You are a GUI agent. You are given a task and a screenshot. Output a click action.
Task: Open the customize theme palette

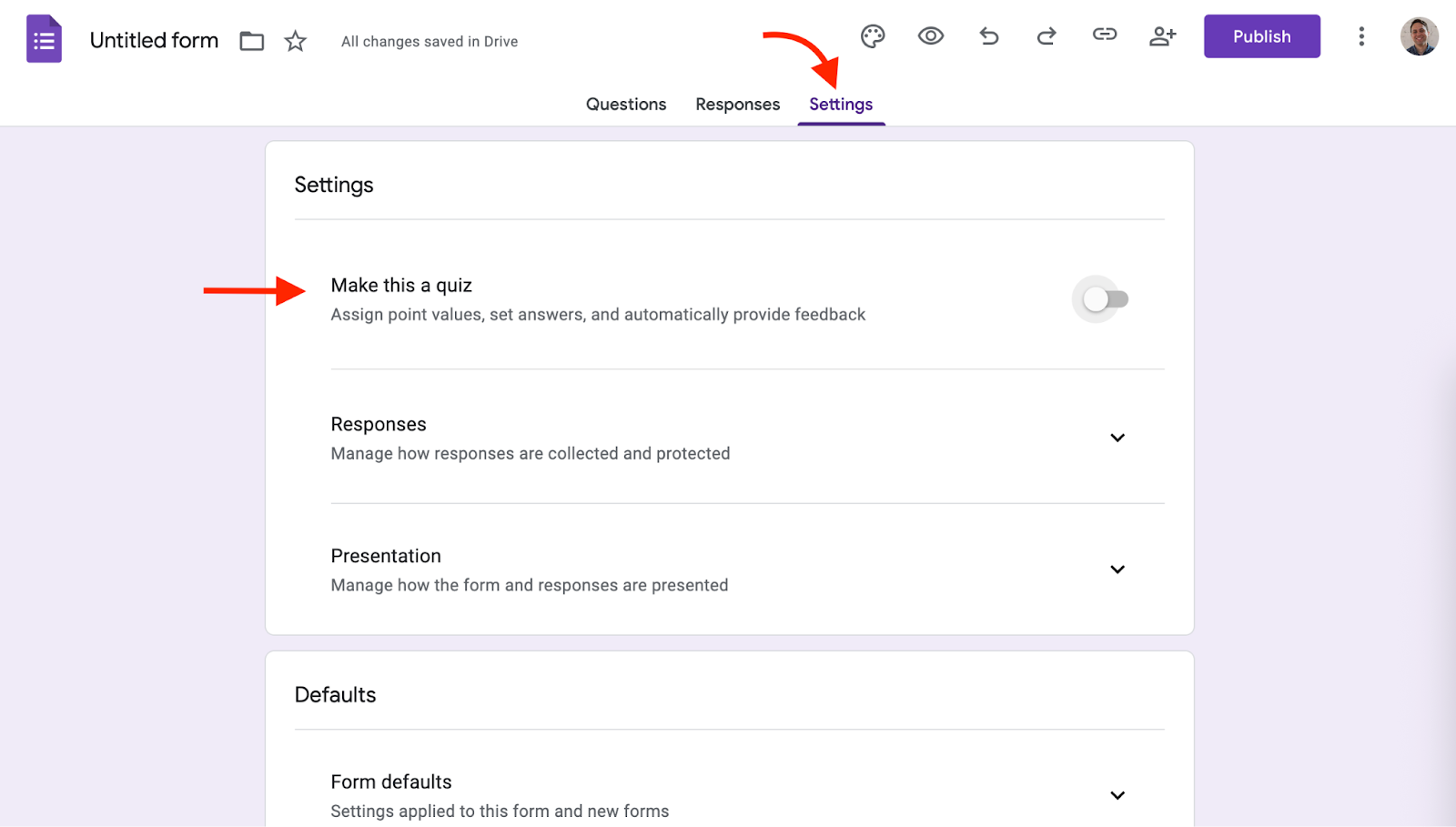click(872, 36)
